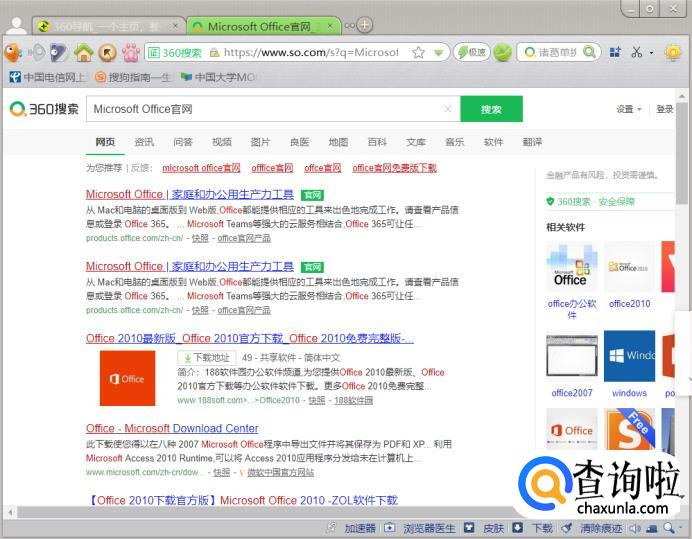
Task: Open address bar green dropdown arrow
Action: point(438,53)
